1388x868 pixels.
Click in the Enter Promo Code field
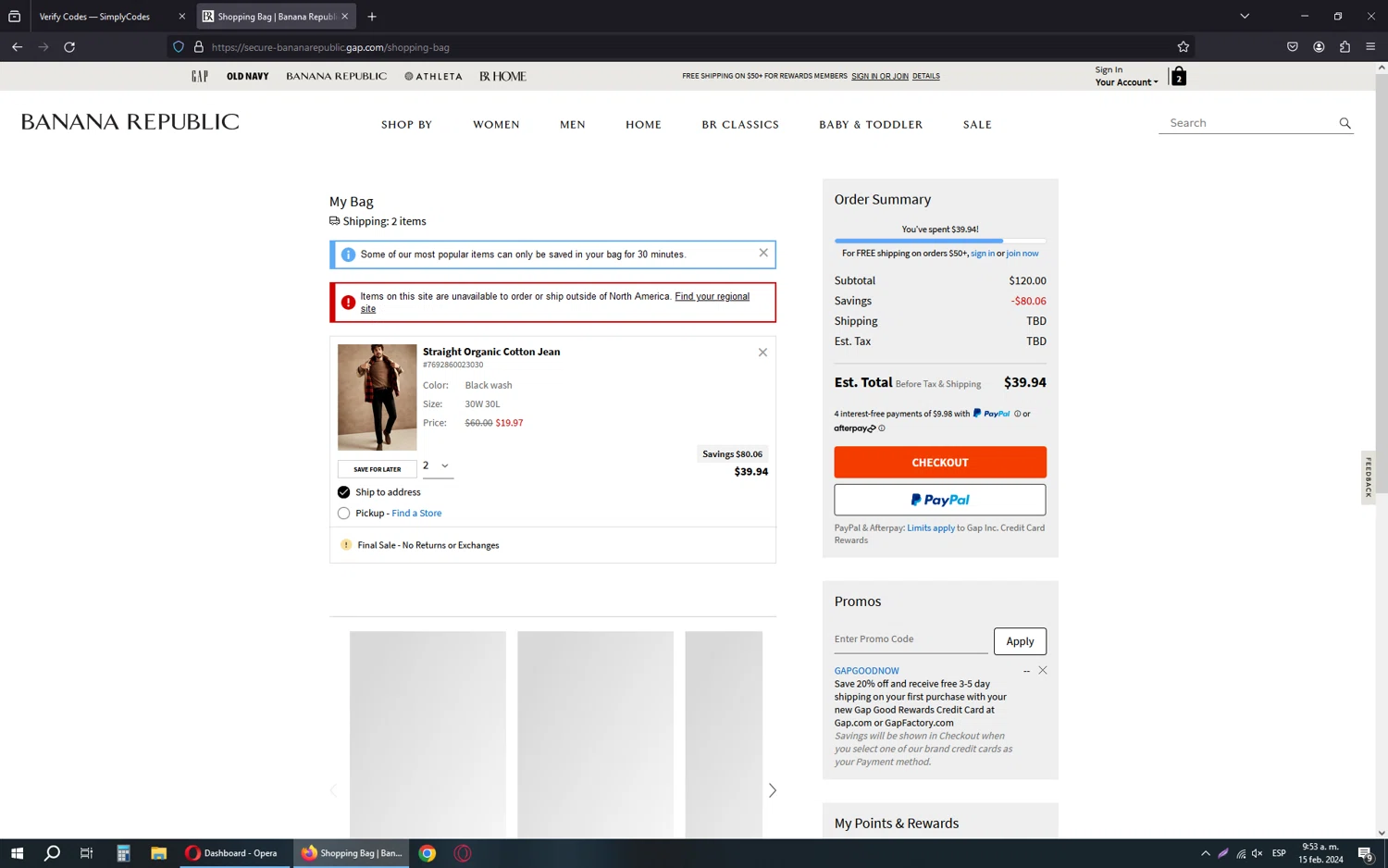[x=911, y=639]
